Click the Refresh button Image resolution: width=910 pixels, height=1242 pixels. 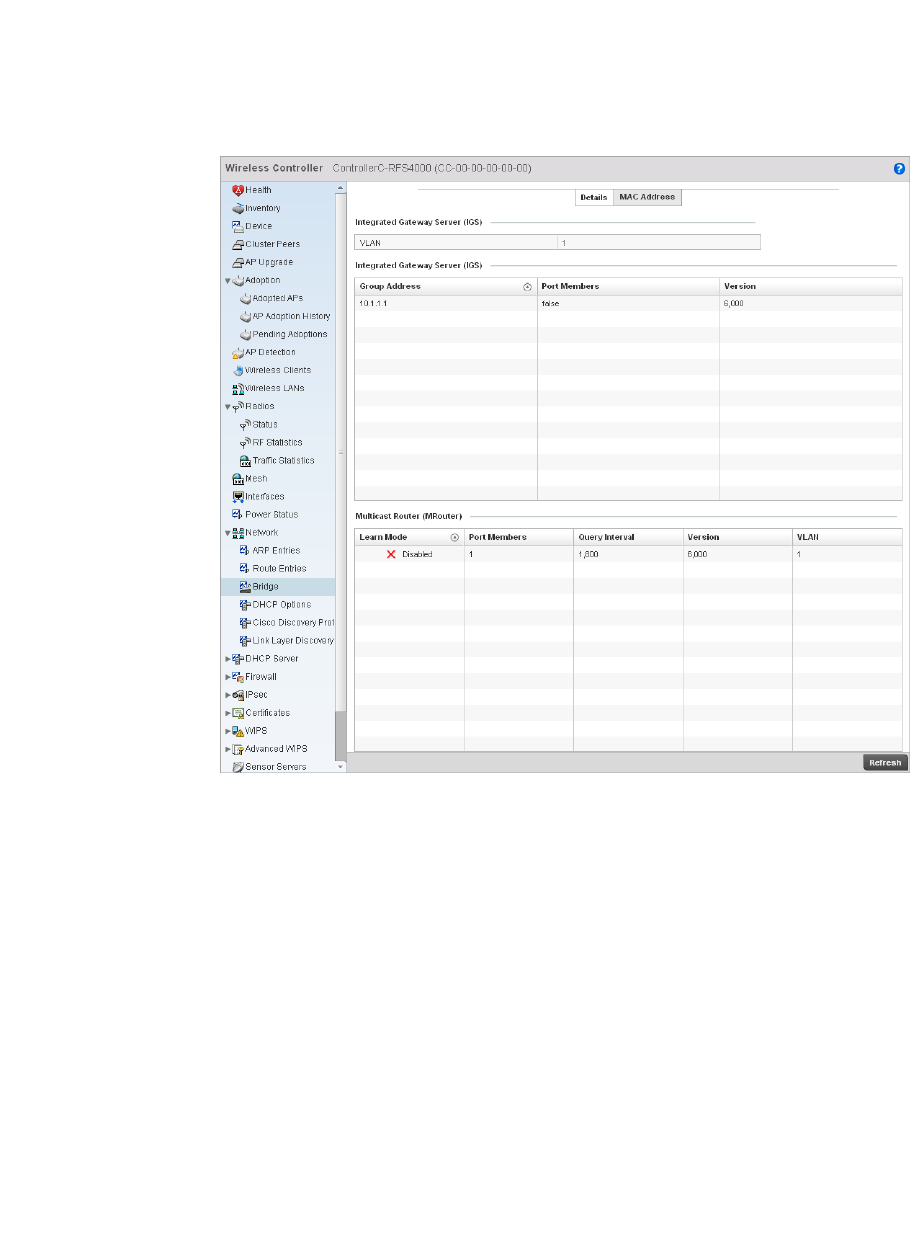[885, 763]
